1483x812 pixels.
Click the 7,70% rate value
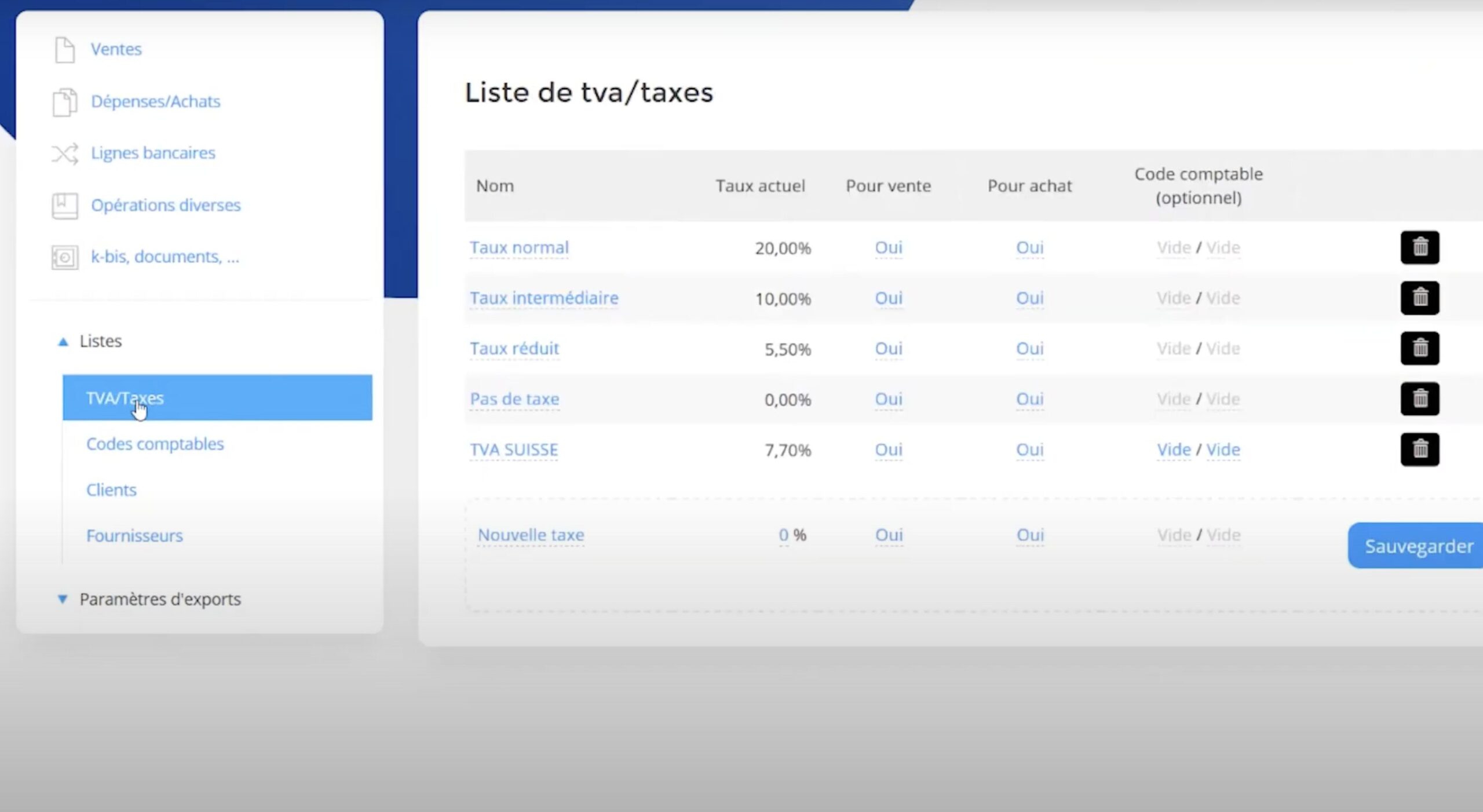point(787,451)
